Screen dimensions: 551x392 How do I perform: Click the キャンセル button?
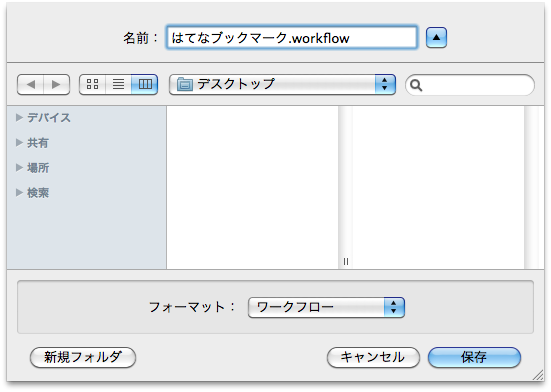click(373, 357)
